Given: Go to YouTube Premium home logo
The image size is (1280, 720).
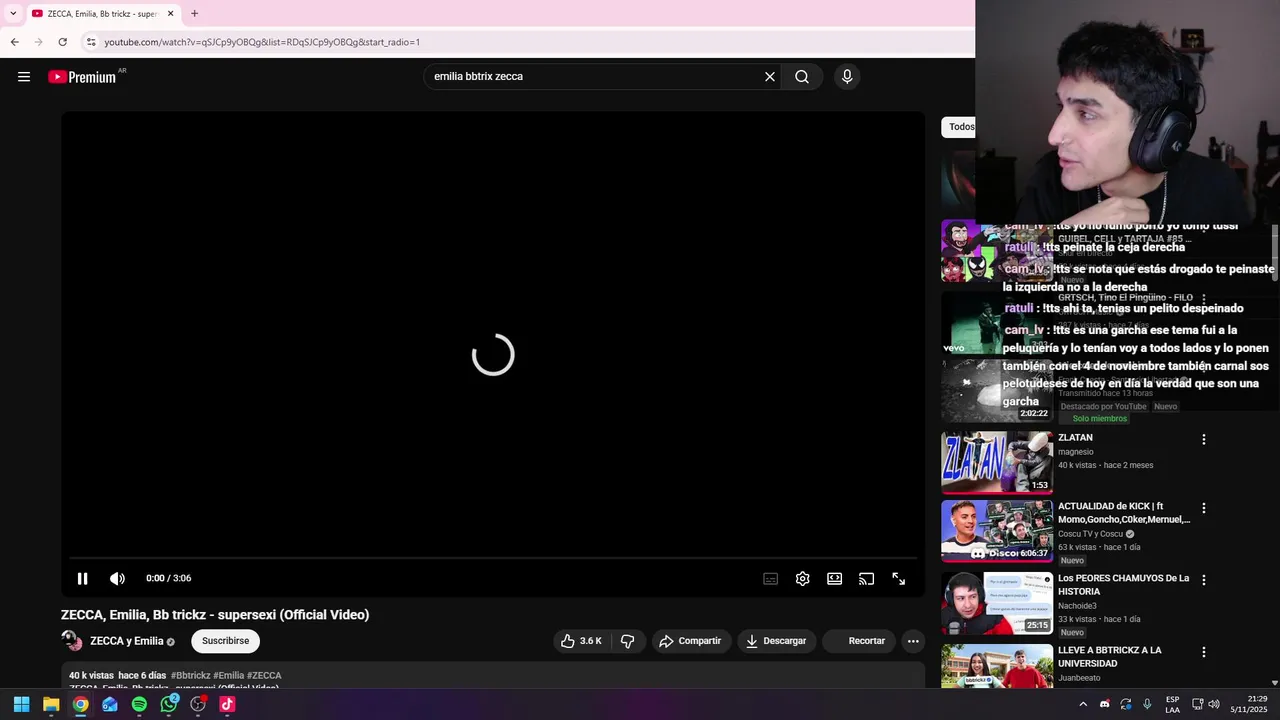Looking at the screenshot, I should 82,77.
